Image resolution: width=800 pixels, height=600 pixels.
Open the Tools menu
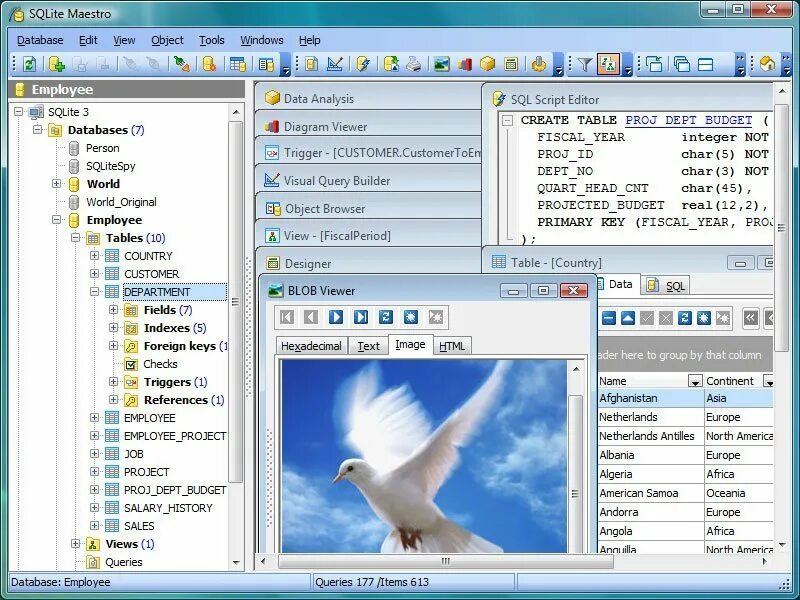tap(212, 40)
